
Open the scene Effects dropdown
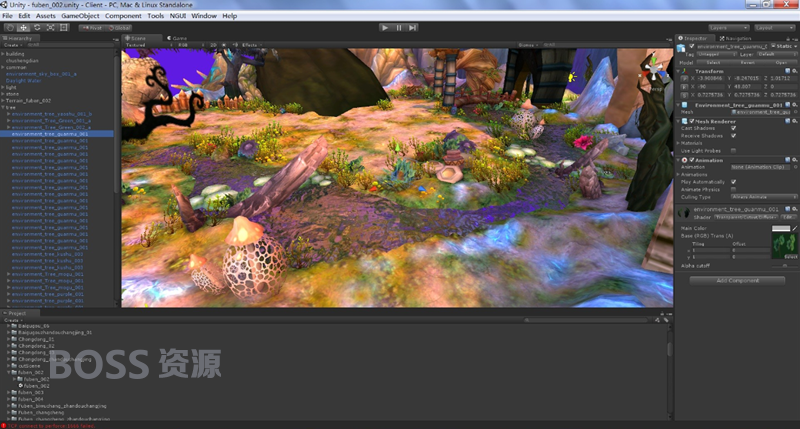tap(252, 45)
